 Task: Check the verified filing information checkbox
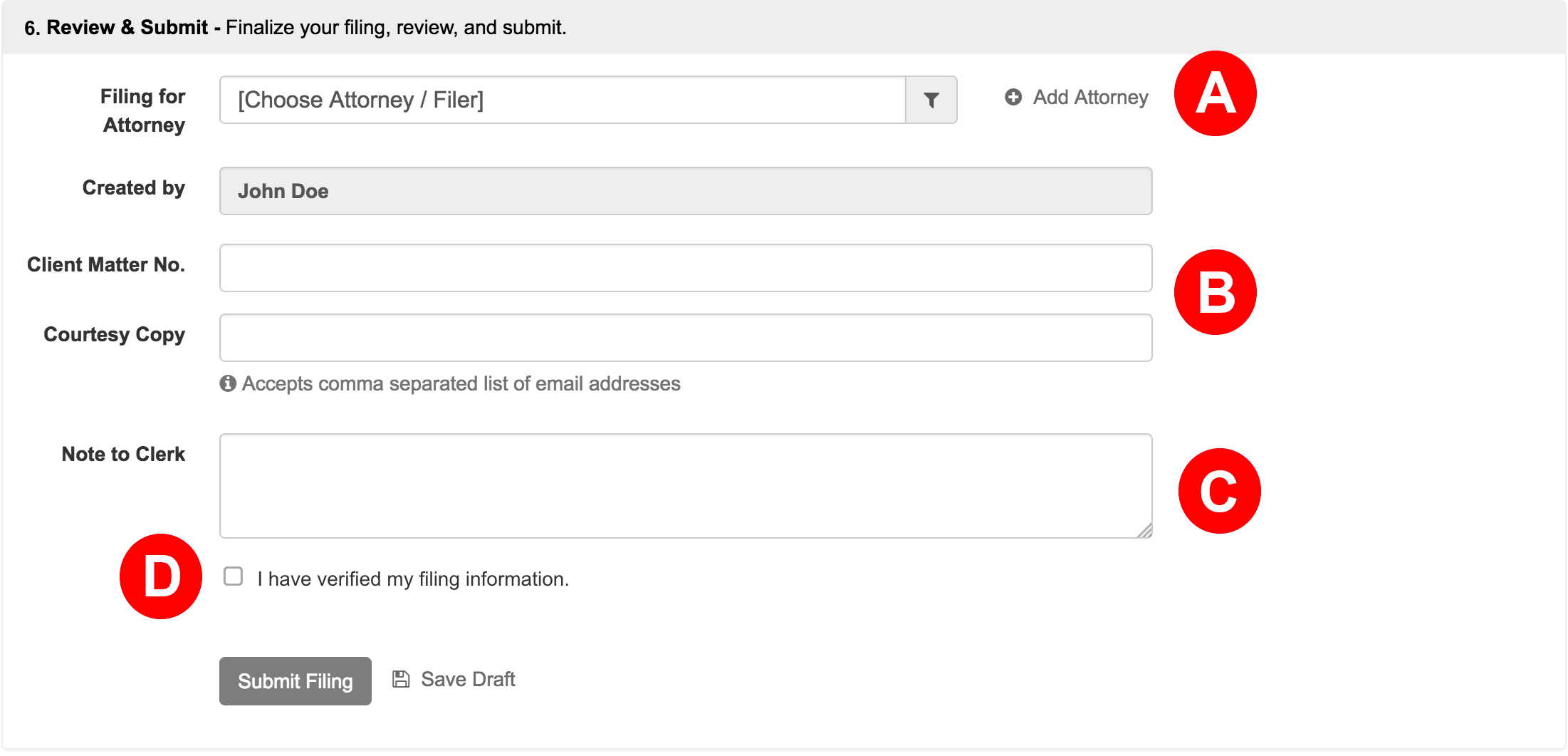(x=233, y=576)
